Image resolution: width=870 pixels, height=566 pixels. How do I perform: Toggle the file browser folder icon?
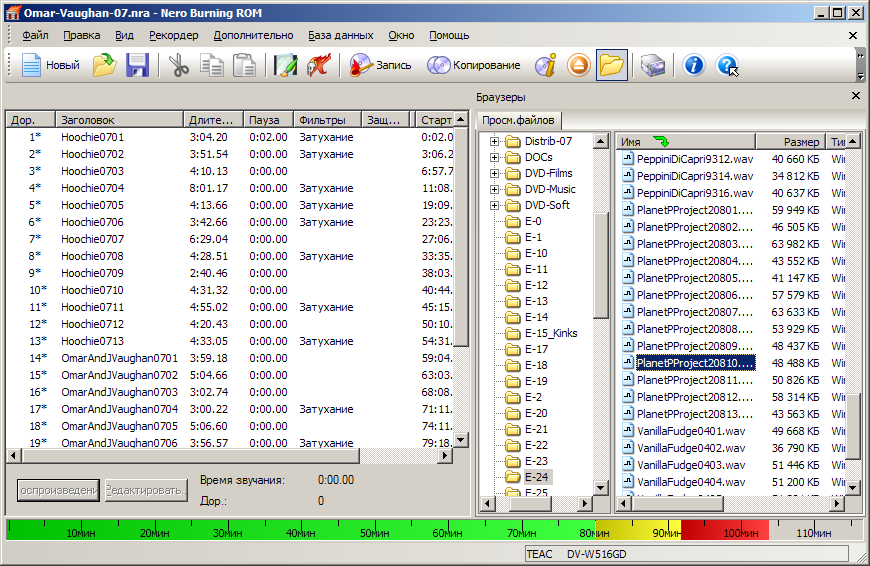[611, 65]
